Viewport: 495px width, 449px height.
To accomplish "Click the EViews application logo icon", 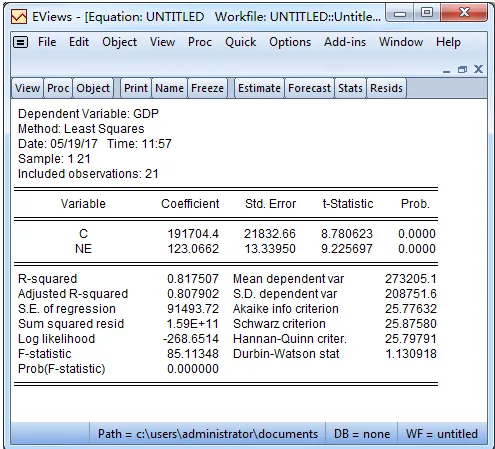I will pyautogui.click(x=19, y=17).
